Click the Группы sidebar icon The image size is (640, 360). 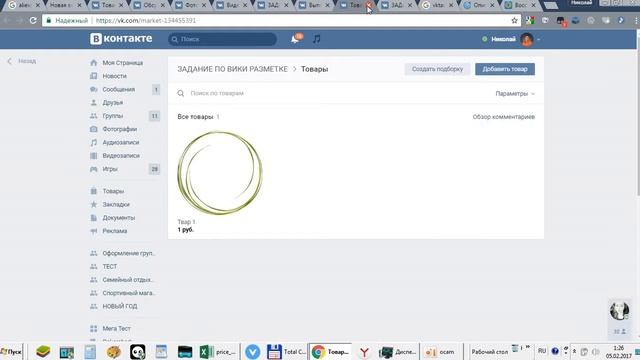pos(93,116)
